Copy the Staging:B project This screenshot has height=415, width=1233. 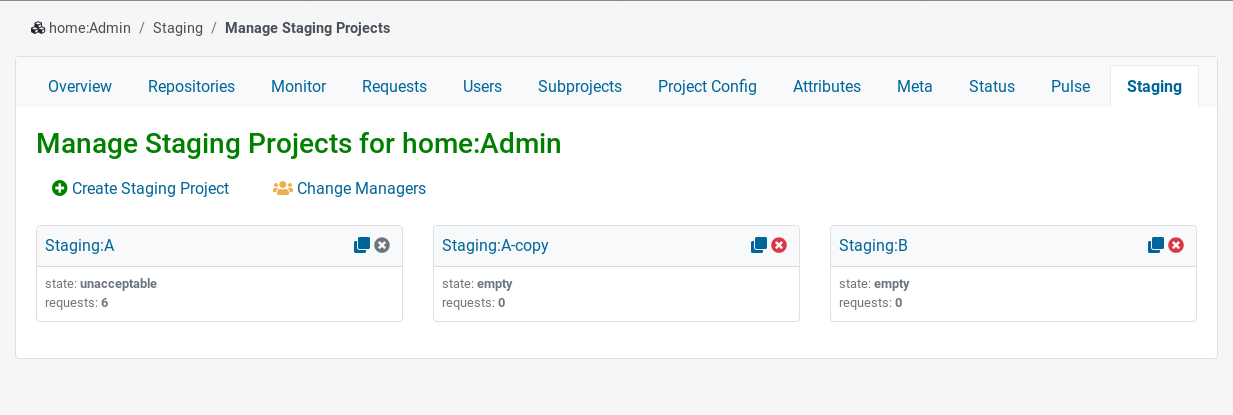(x=1156, y=245)
